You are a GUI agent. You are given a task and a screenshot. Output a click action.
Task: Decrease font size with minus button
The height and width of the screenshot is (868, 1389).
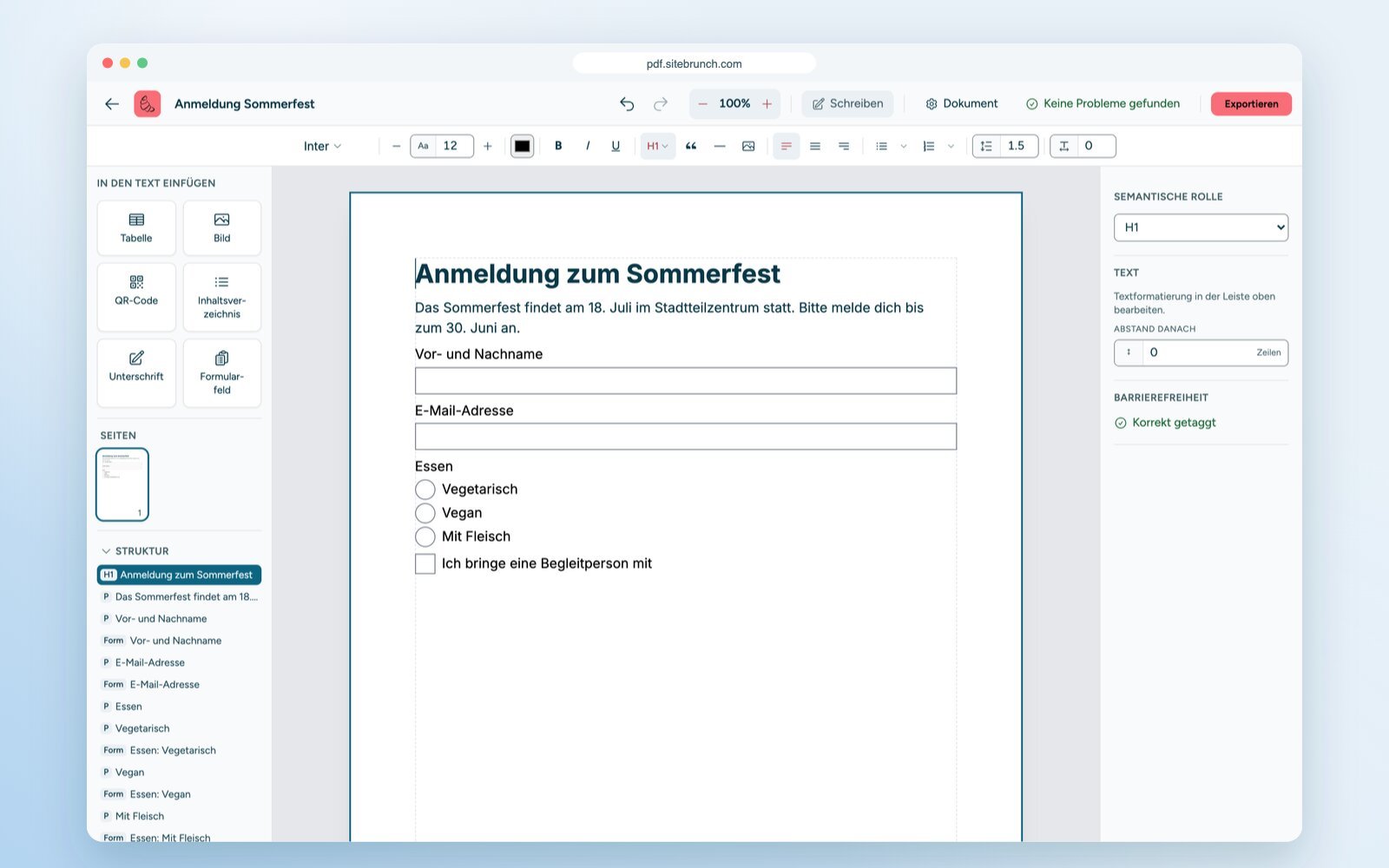[396, 146]
